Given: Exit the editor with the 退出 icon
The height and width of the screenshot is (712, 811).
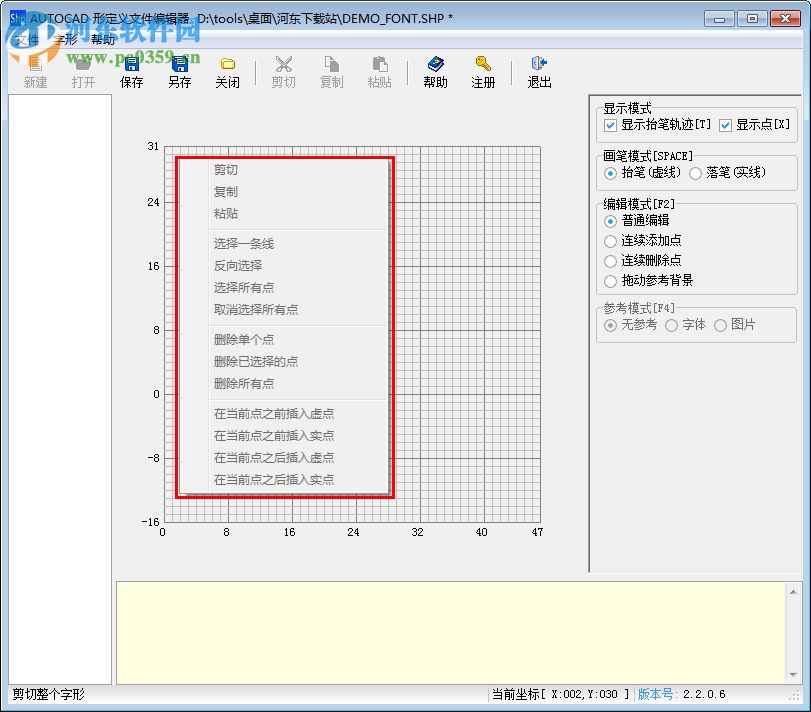Looking at the screenshot, I should coord(538,70).
